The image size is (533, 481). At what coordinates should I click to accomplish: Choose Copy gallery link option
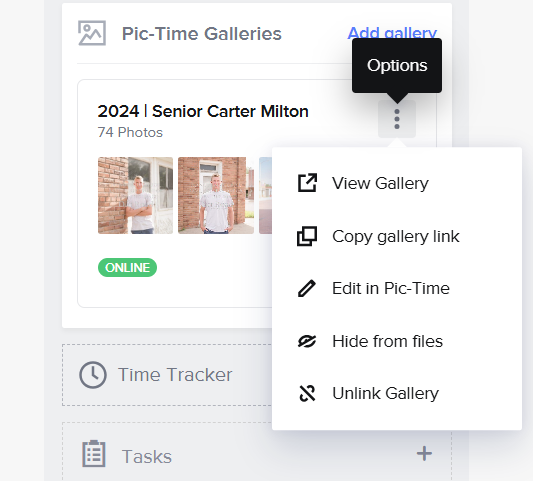click(x=397, y=236)
